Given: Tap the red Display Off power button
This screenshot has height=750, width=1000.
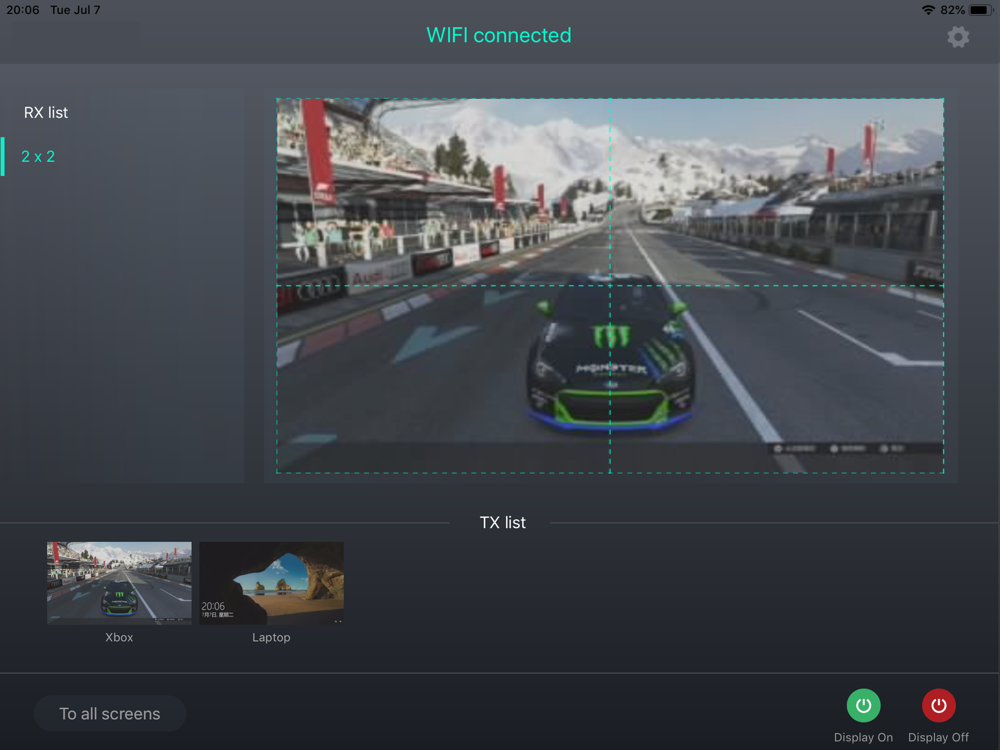Looking at the screenshot, I should tap(939, 705).
